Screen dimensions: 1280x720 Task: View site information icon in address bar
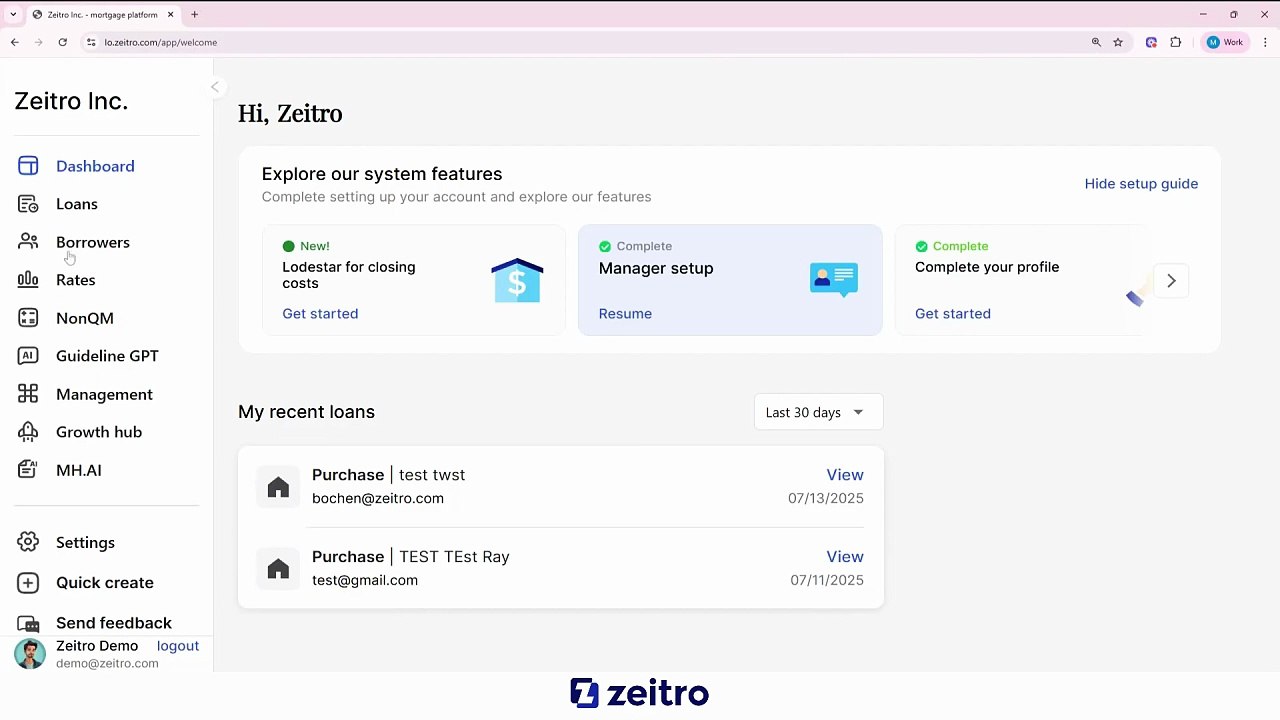pos(91,42)
